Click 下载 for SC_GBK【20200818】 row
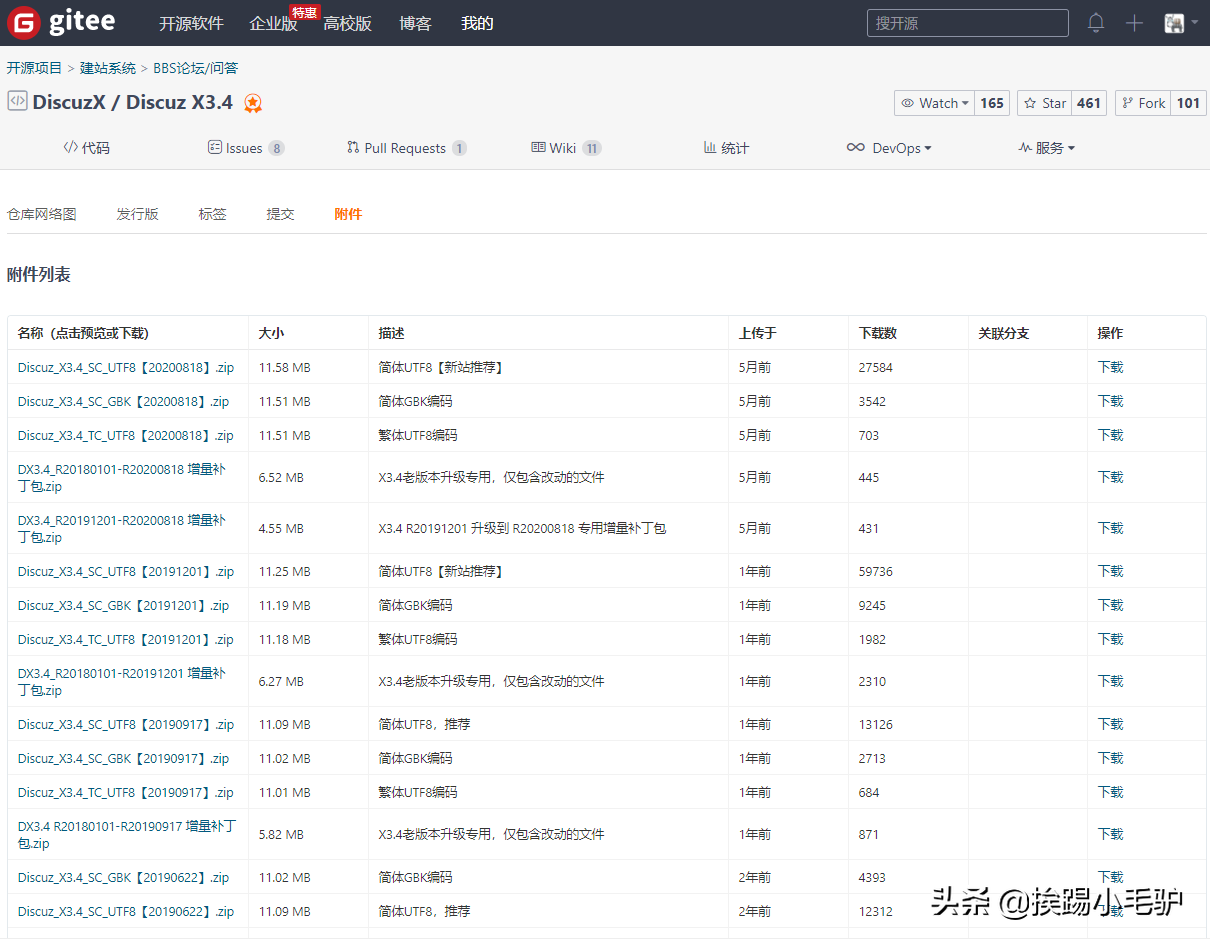Viewport: 1210px width, 944px height. point(1110,401)
